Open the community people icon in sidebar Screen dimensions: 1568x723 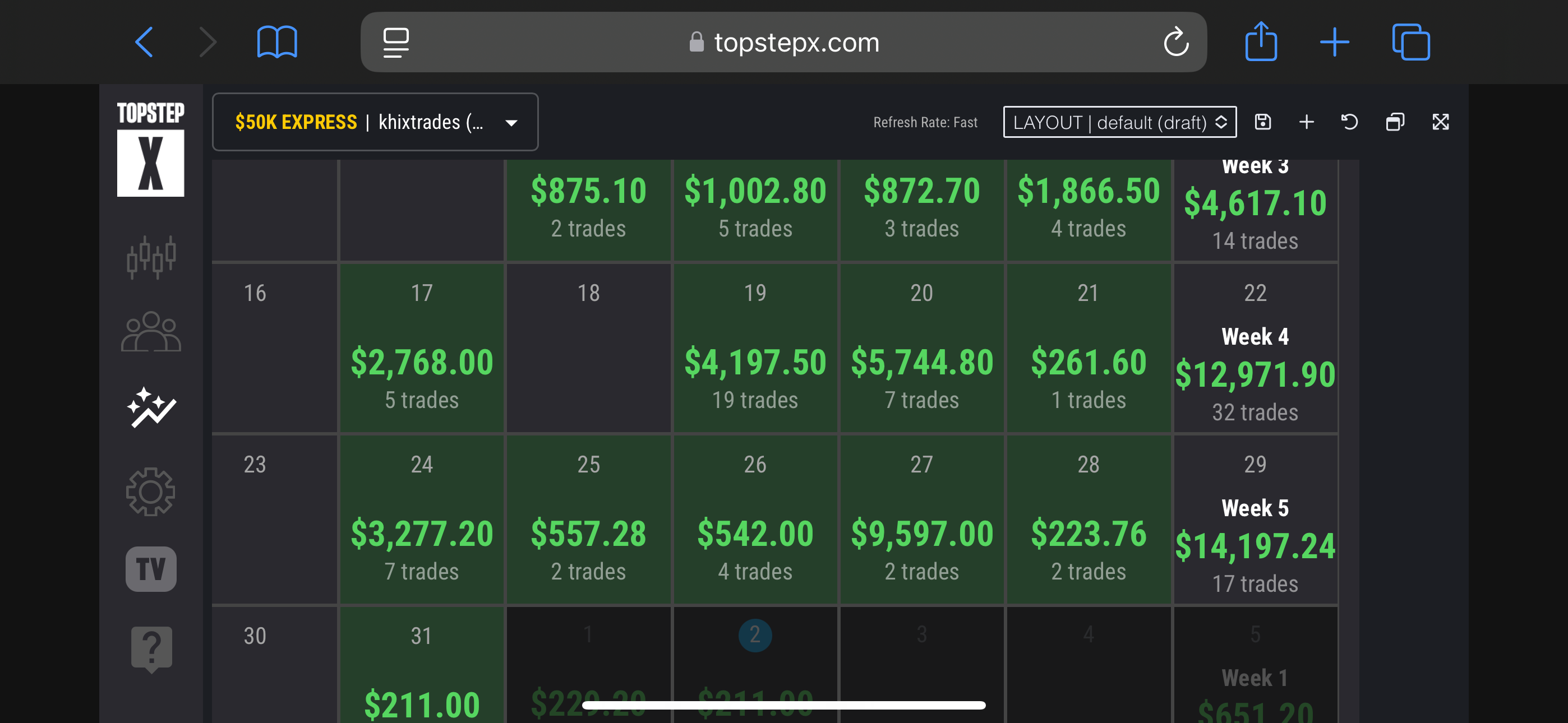point(151,332)
